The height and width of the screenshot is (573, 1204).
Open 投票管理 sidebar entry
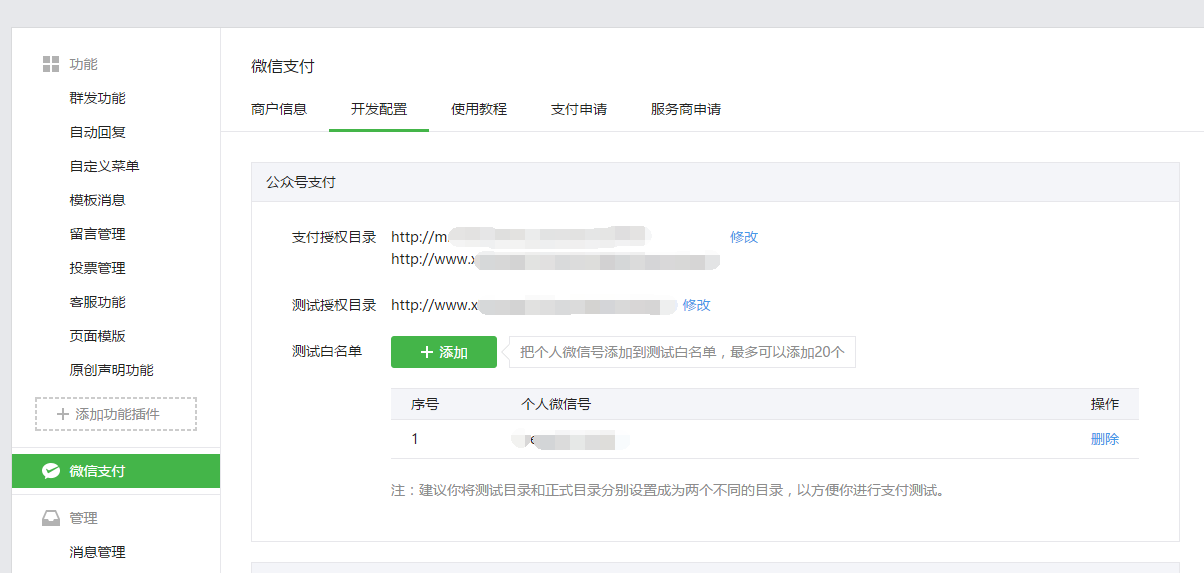pyautogui.click(x=97, y=268)
